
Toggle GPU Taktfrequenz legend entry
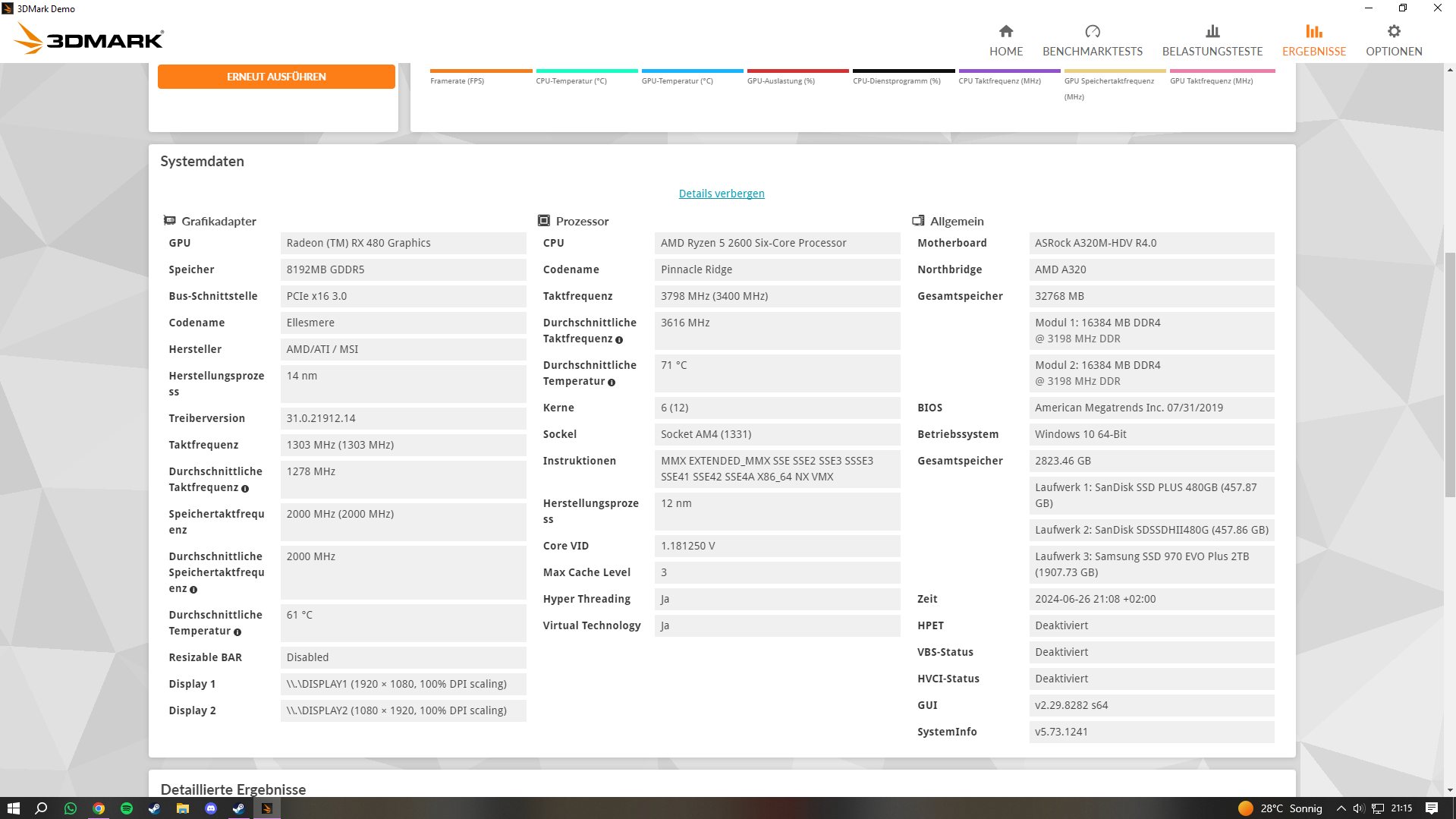click(1222, 76)
